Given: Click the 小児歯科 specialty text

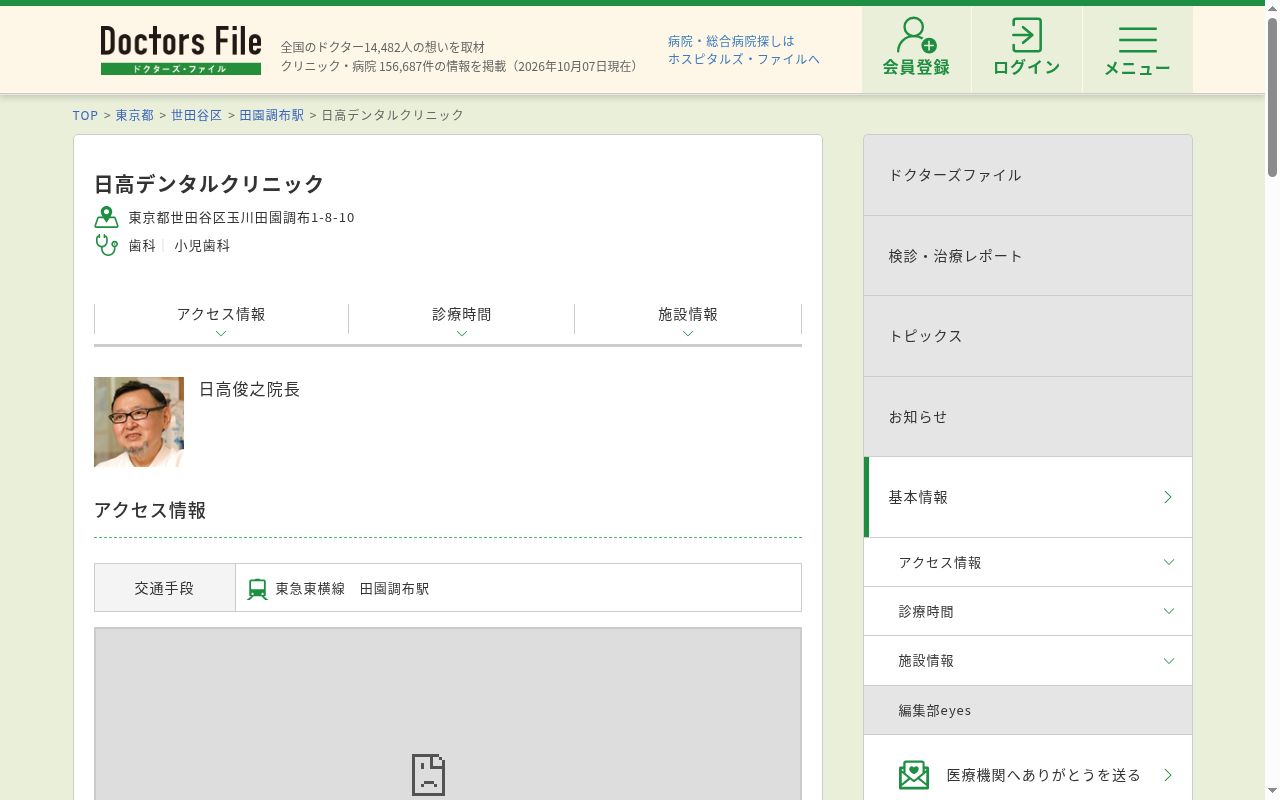Looking at the screenshot, I should point(202,245).
